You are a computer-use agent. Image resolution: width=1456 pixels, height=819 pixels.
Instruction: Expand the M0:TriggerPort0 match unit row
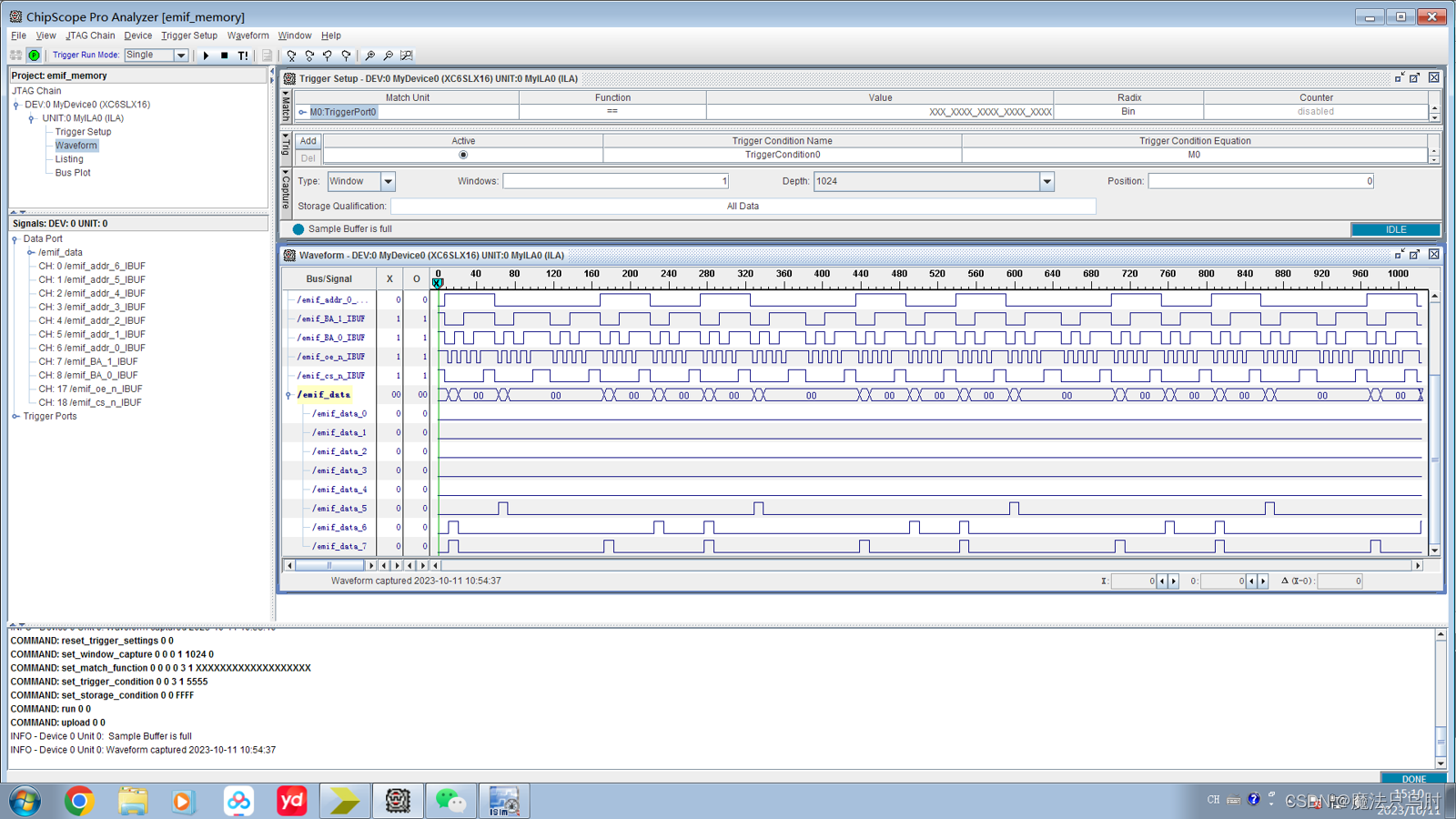tap(303, 113)
